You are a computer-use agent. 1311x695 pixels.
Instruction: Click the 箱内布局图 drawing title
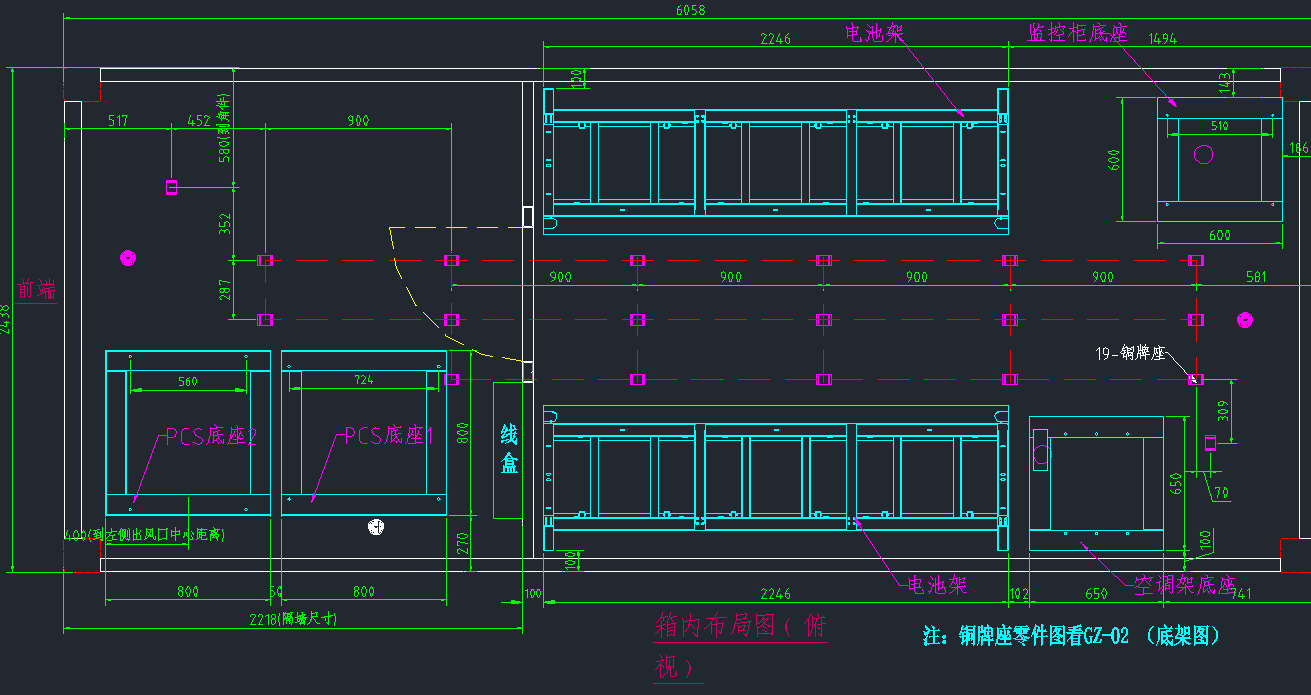740,644
